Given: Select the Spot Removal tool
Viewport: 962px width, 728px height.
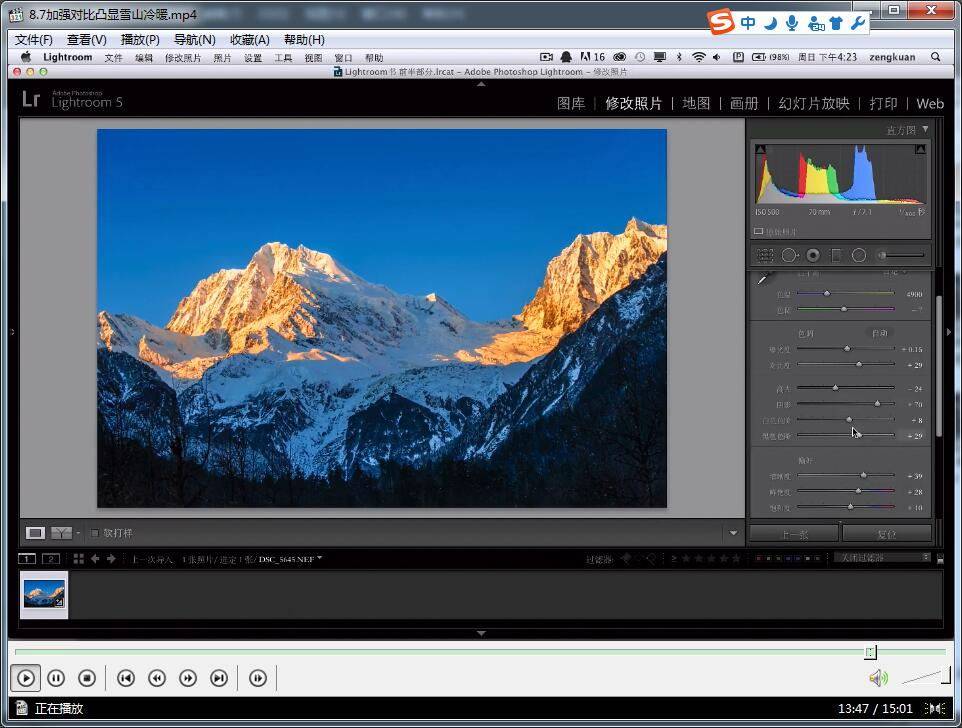Looking at the screenshot, I should click(790, 255).
